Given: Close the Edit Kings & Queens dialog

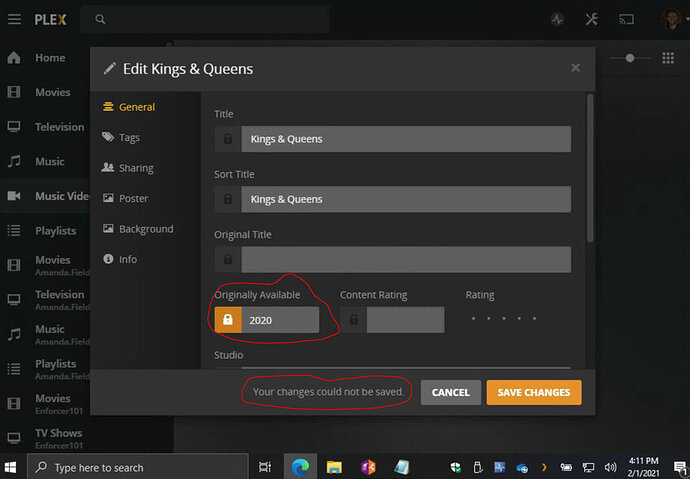Looking at the screenshot, I should tap(576, 68).
